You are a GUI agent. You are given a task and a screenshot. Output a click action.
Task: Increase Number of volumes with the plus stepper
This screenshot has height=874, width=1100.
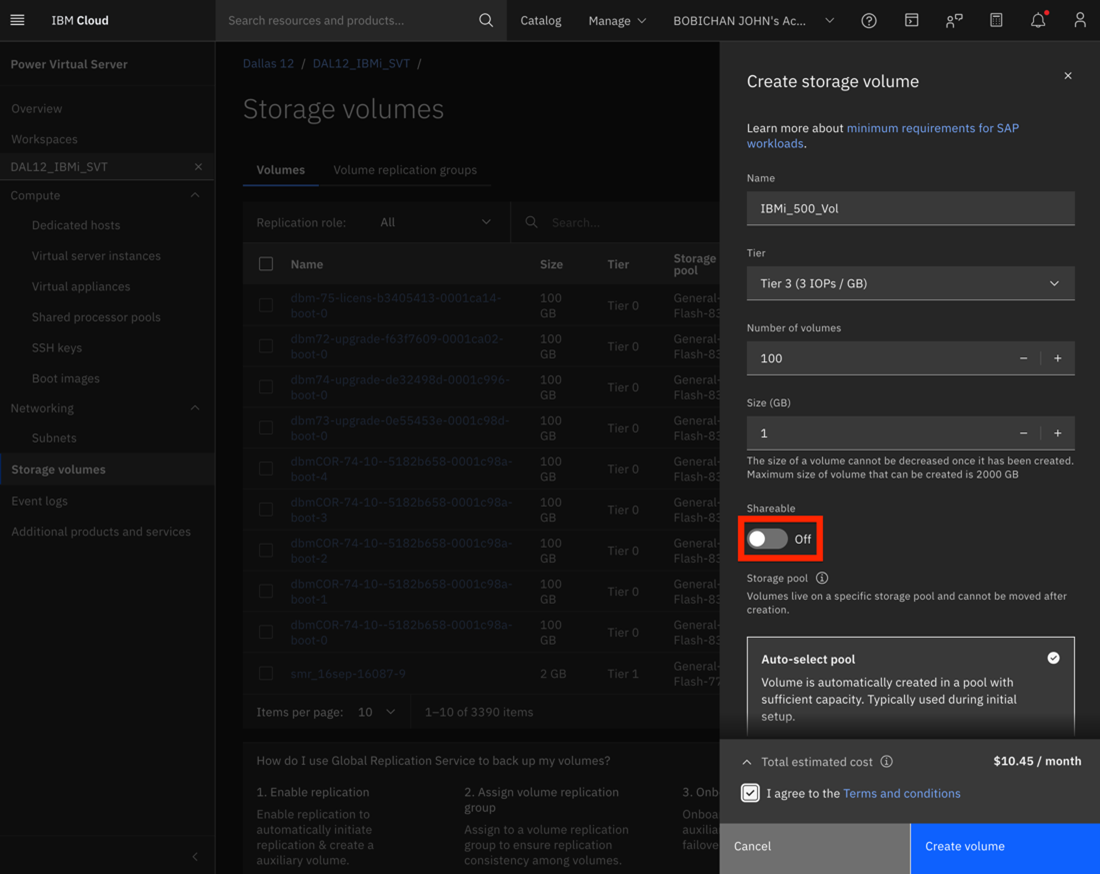point(1057,358)
